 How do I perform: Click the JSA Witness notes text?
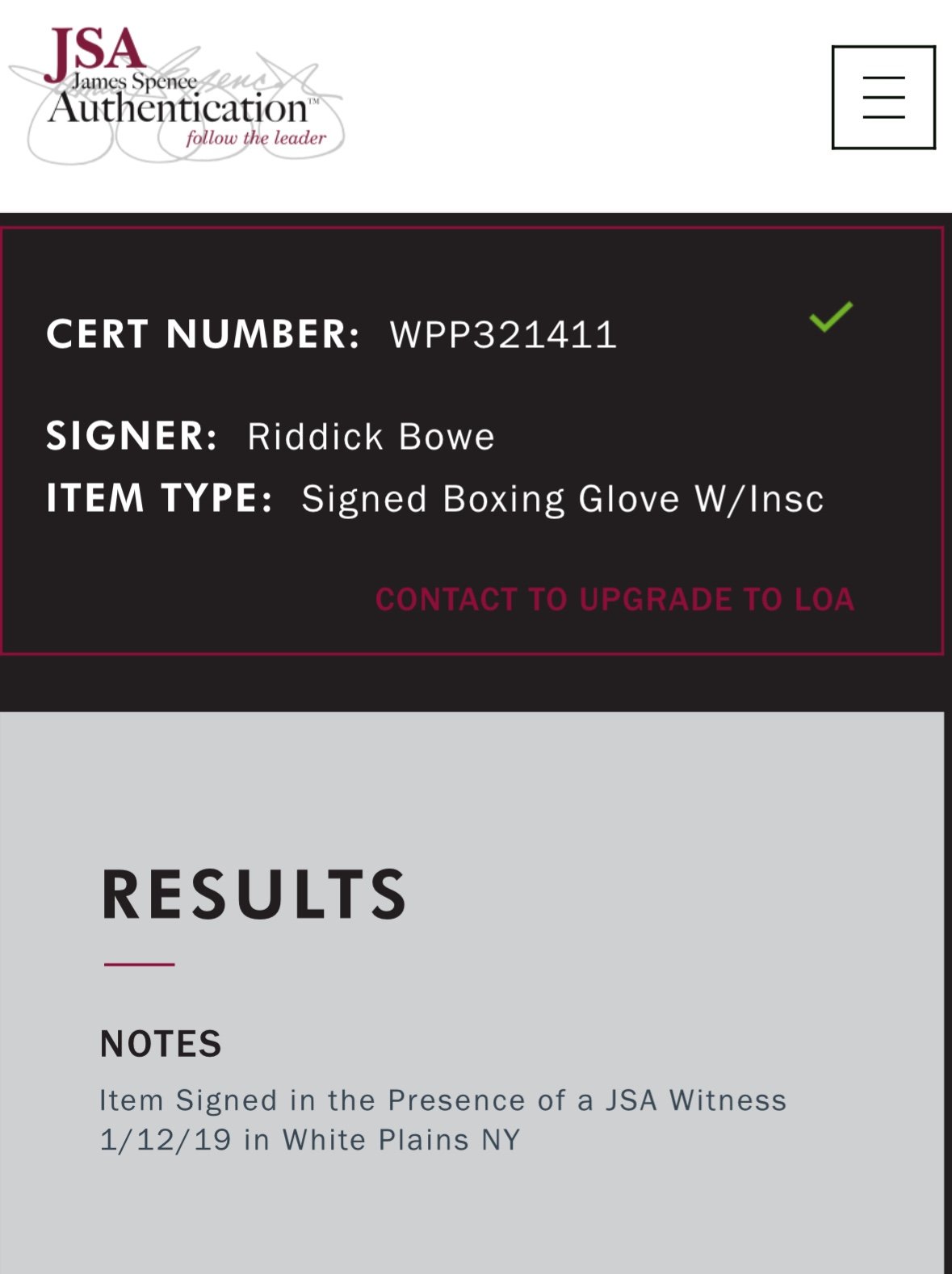(x=442, y=1100)
